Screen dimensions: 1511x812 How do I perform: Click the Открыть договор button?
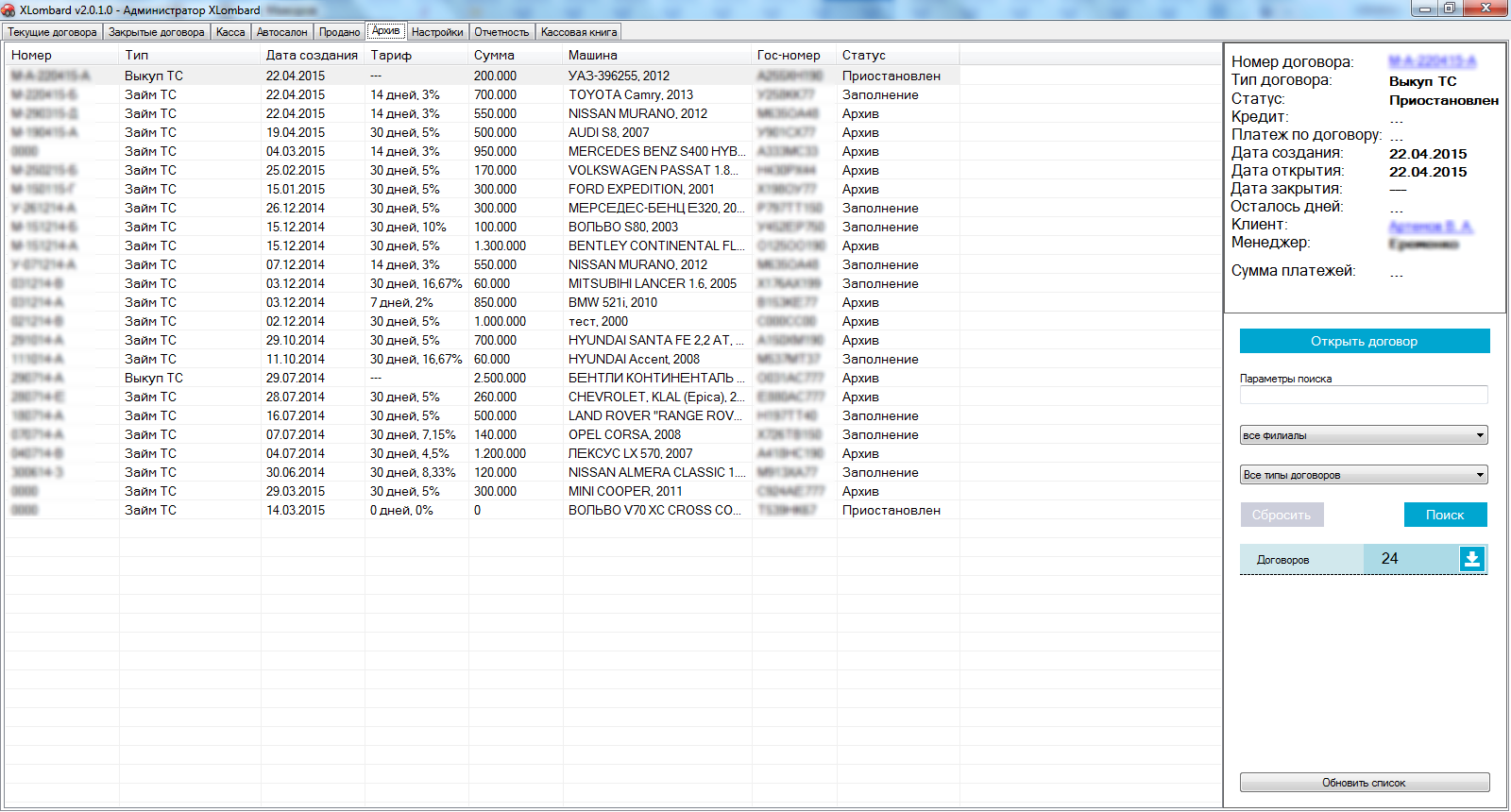[x=1365, y=341]
